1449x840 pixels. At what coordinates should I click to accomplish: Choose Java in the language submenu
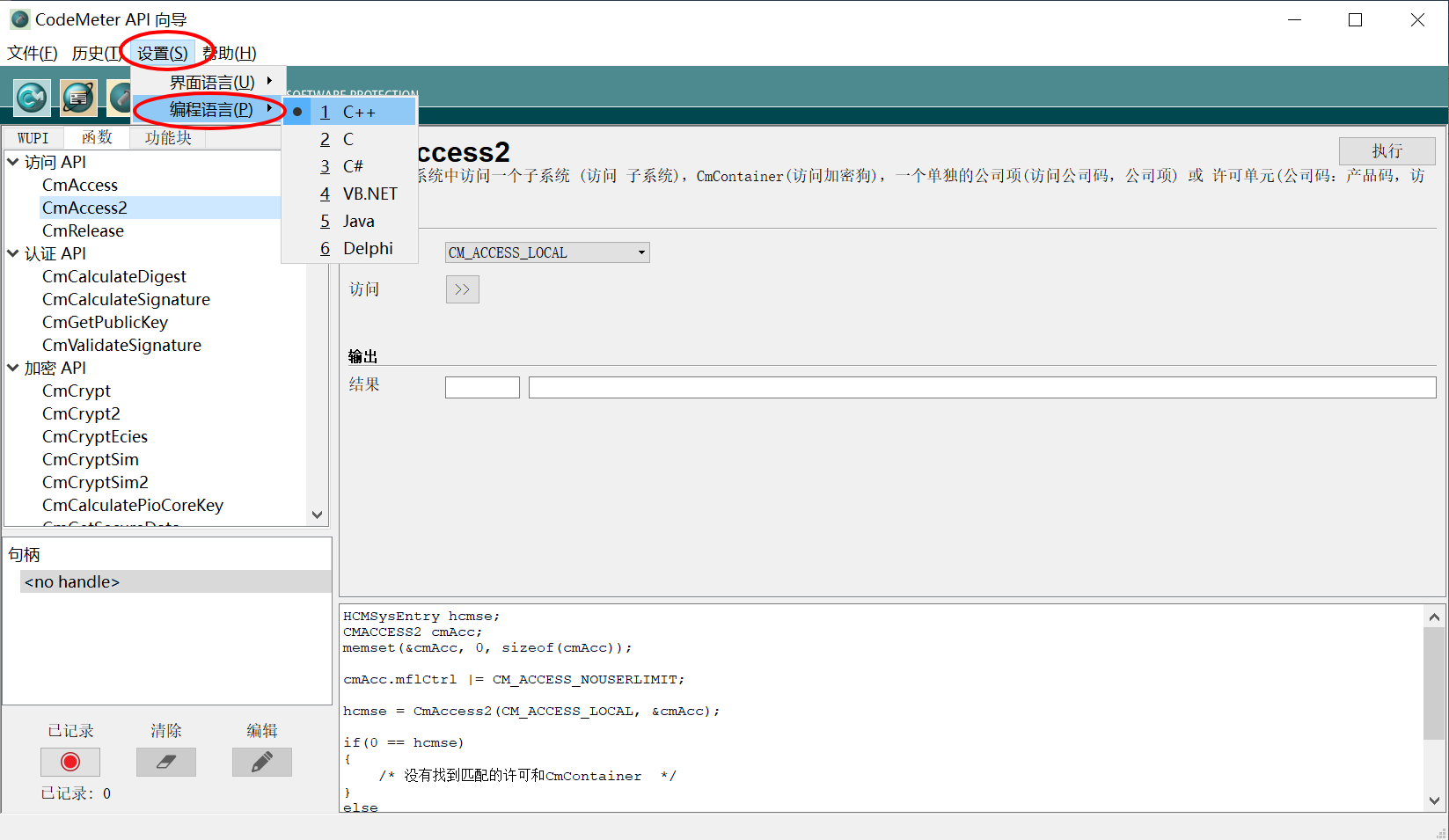pyautogui.click(x=349, y=221)
